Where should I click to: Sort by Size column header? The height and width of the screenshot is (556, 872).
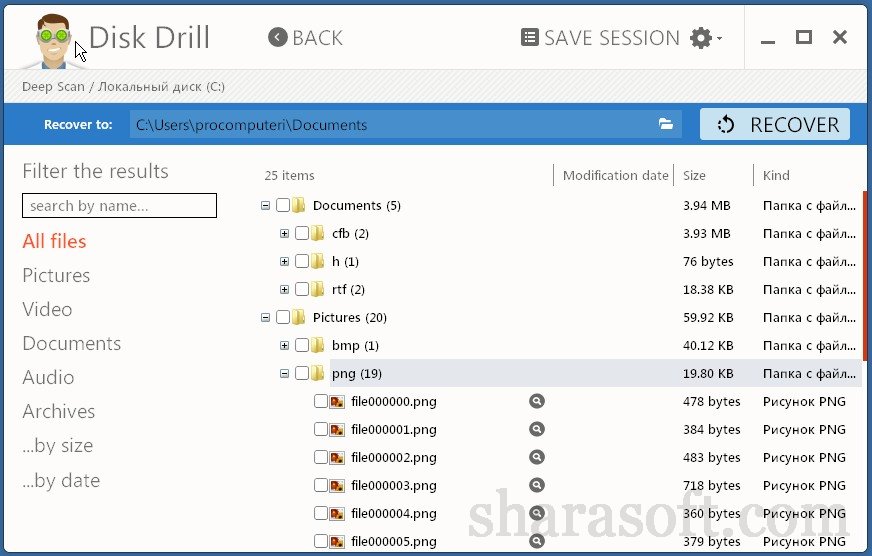click(694, 176)
